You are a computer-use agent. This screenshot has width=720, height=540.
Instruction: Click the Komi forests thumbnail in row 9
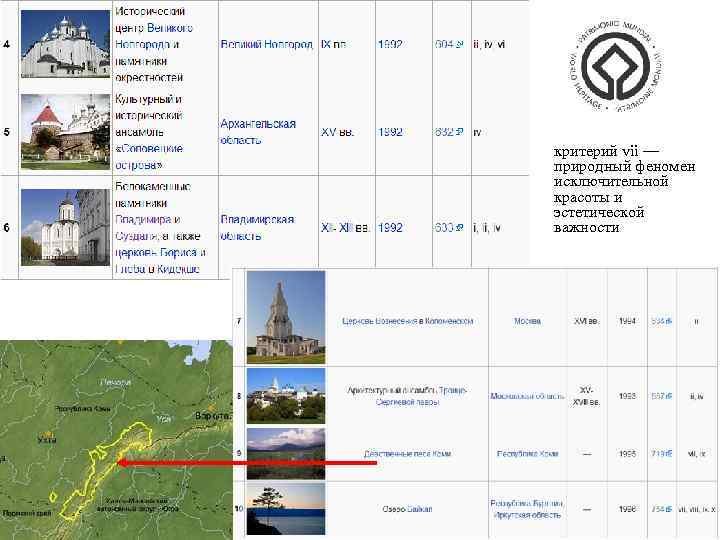[x=286, y=454]
